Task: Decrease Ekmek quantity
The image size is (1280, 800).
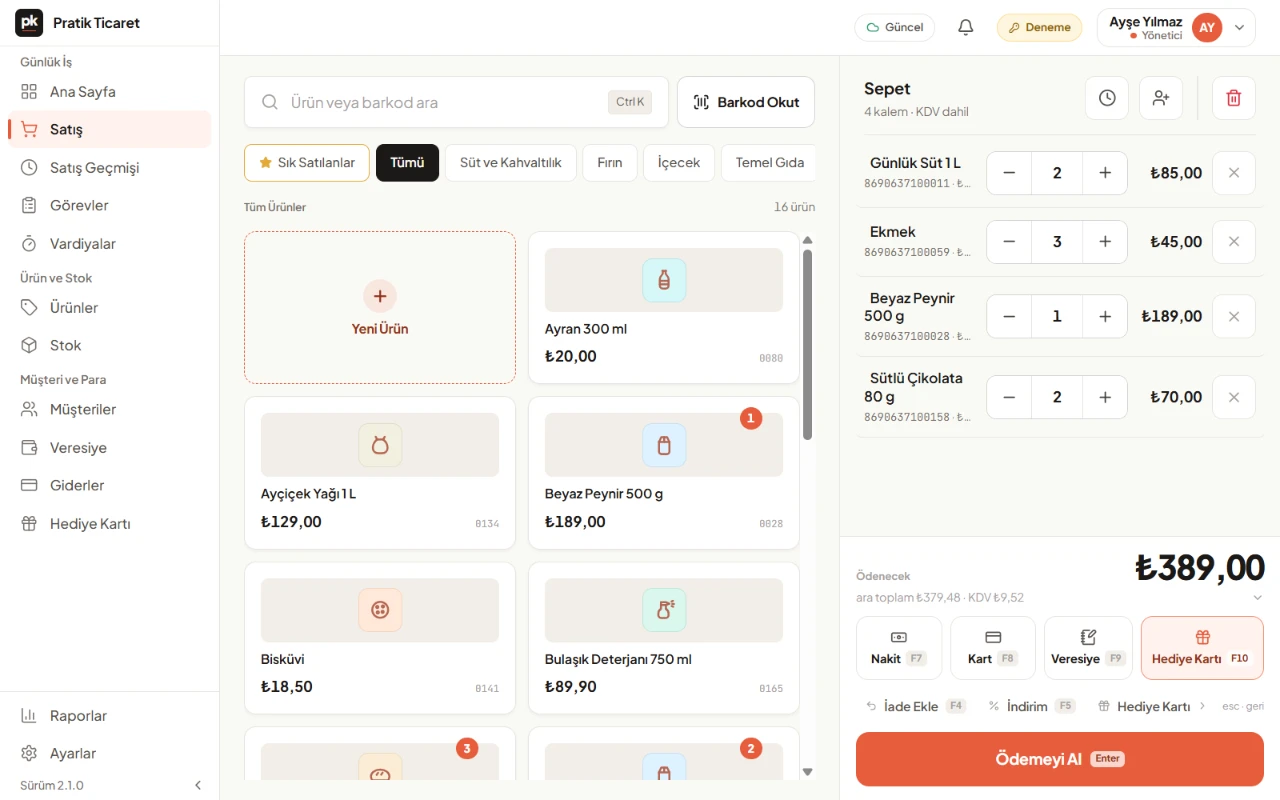Action: point(1009,242)
